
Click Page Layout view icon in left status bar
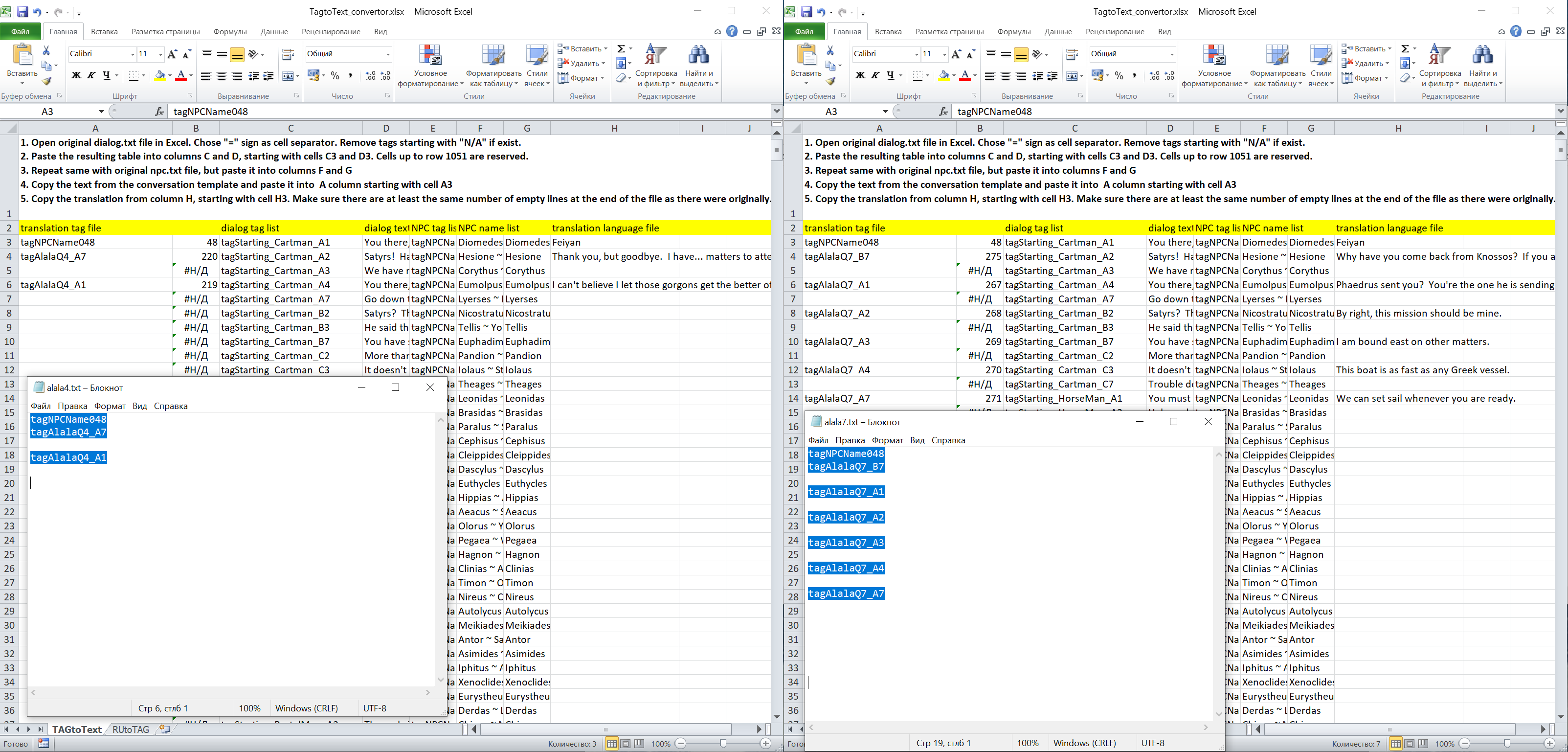(x=625, y=744)
